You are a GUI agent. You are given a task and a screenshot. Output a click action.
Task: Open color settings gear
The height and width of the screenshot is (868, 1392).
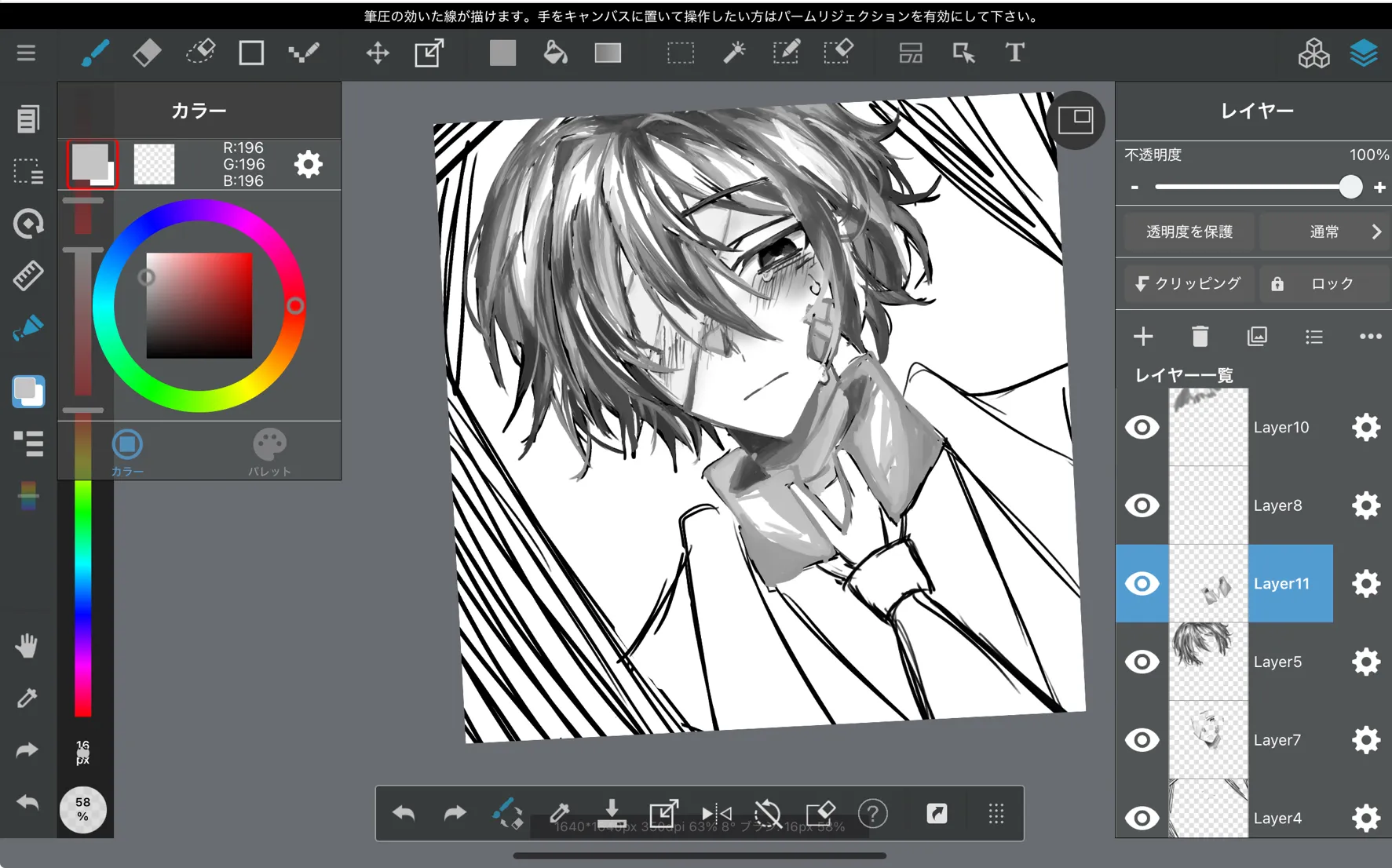pyautogui.click(x=309, y=164)
